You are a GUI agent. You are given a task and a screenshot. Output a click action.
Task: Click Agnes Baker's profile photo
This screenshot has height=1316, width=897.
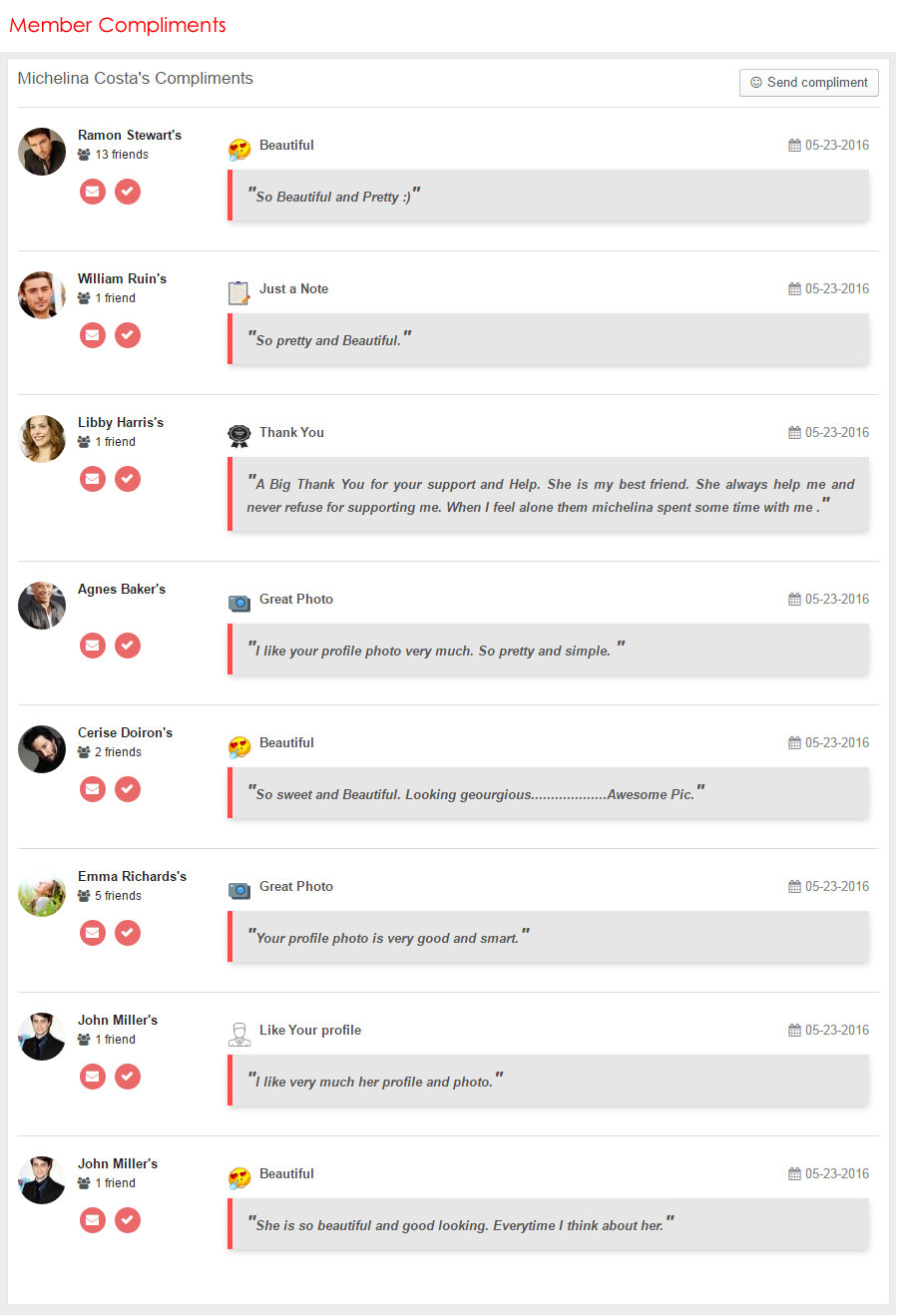pyautogui.click(x=42, y=606)
